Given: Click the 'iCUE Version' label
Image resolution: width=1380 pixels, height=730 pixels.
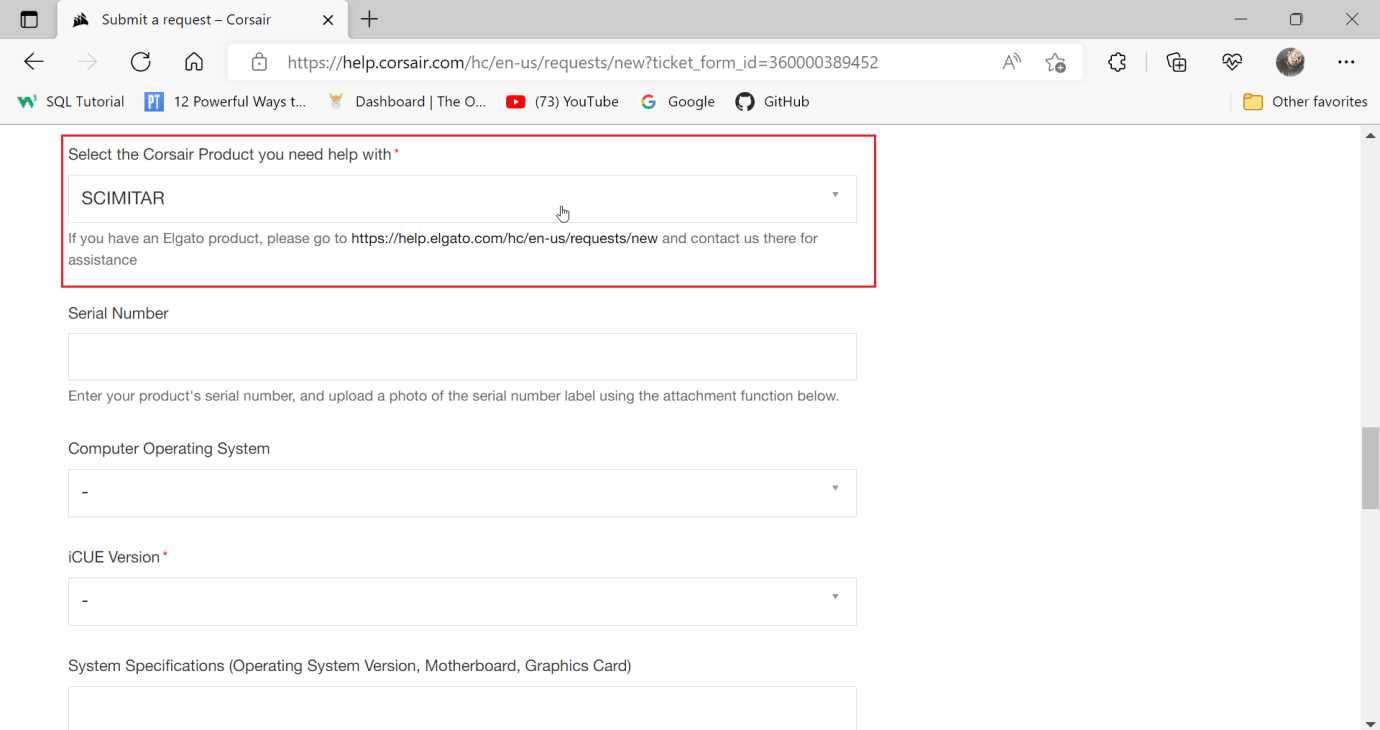Looking at the screenshot, I should (114, 557).
